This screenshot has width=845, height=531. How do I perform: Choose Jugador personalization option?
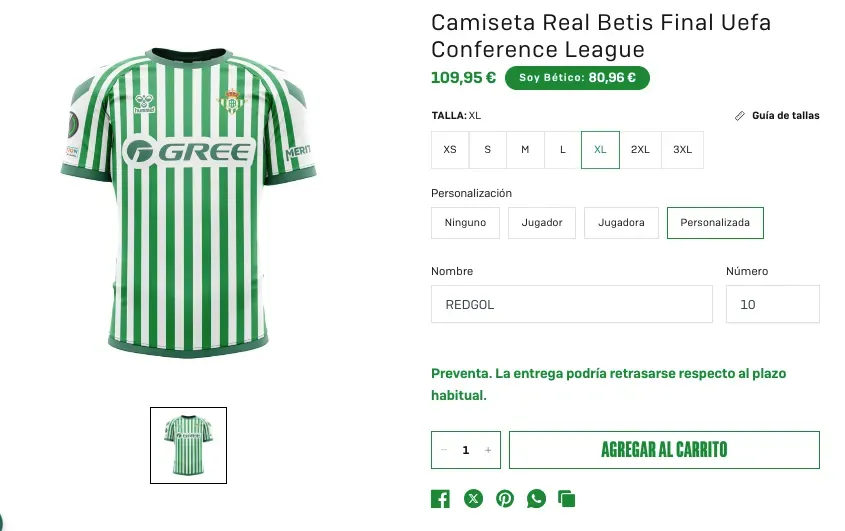pyautogui.click(x=542, y=223)
